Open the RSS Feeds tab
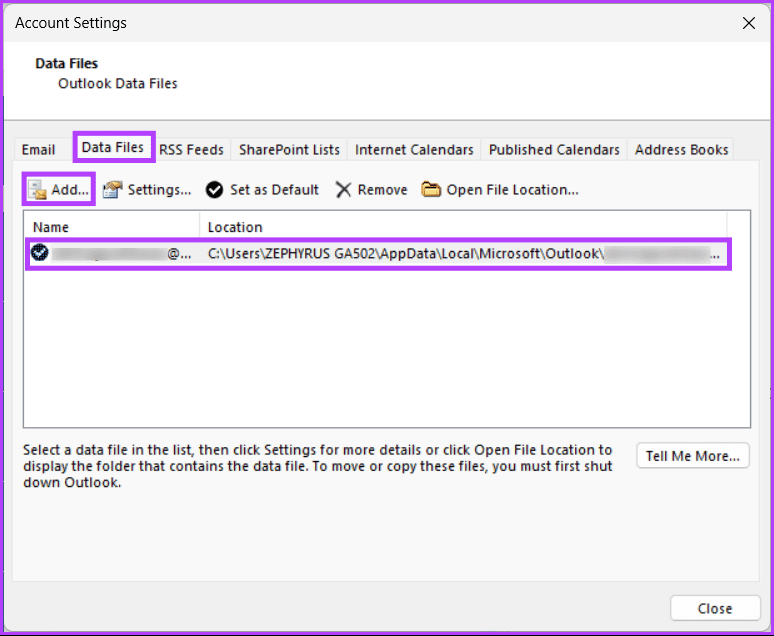 click(x=192, y=150)
